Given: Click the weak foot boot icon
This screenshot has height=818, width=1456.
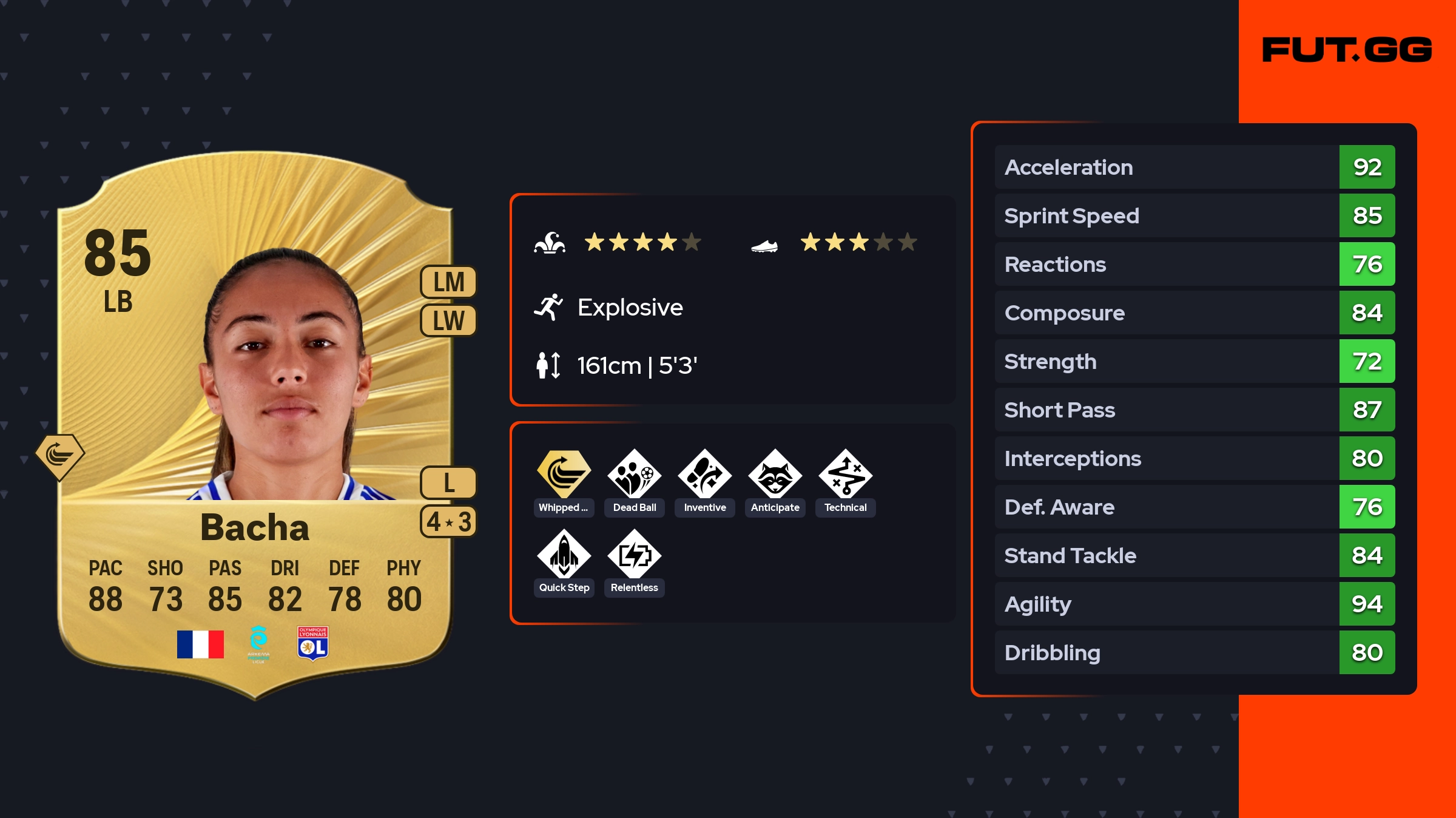Looking at the screenshot, I should tap(764, 246).
